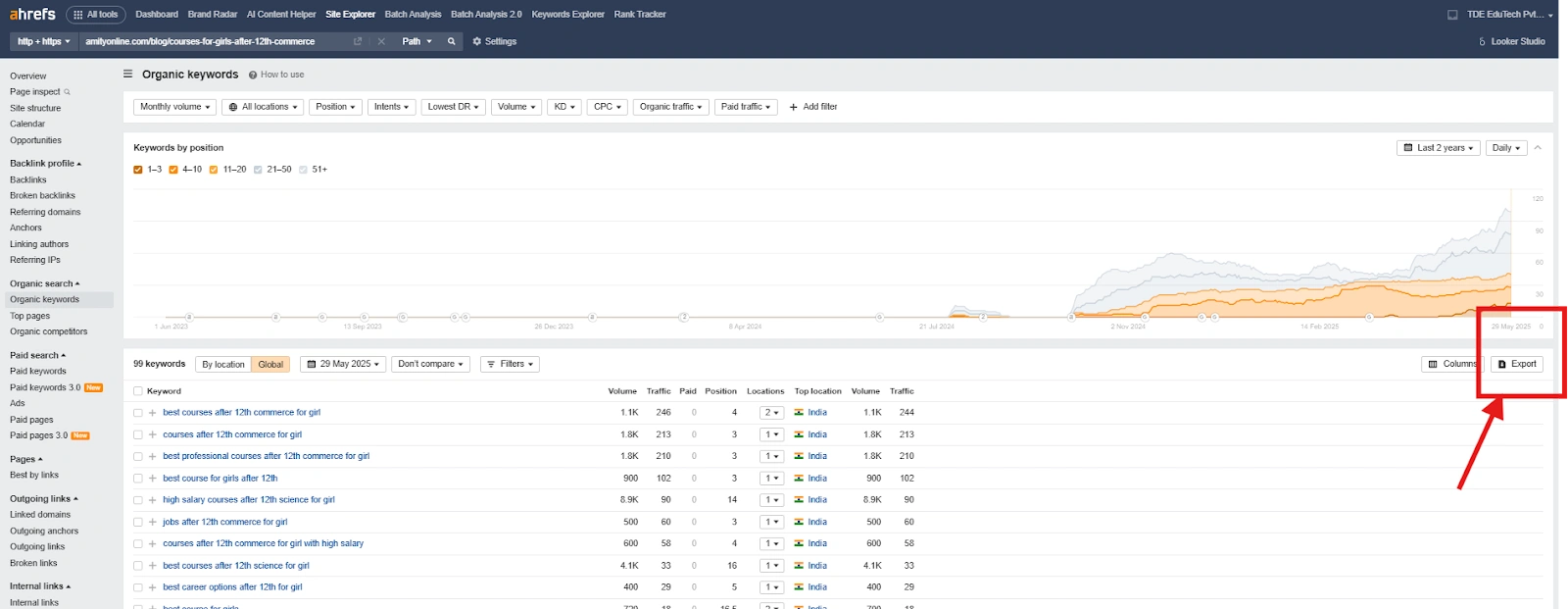
Task: Clear the URL with the X icon
Action: click(381, 41)
